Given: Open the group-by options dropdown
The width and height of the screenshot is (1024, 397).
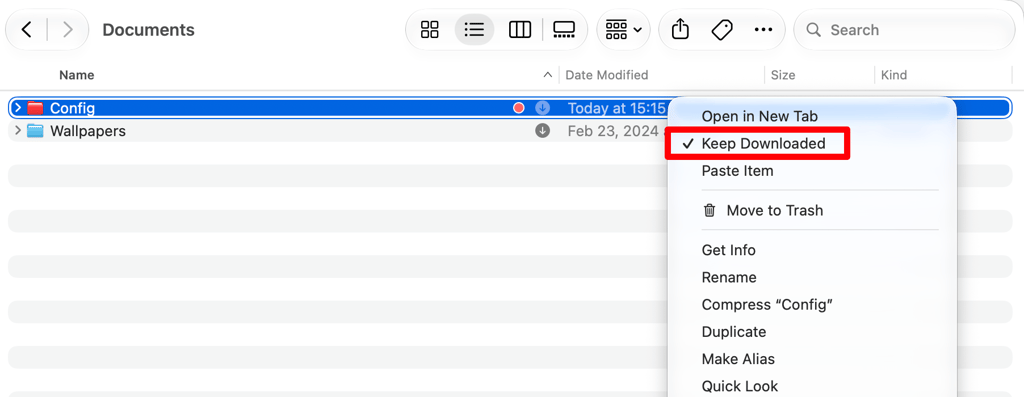Looking at the screenshot, I should (624, 29).
